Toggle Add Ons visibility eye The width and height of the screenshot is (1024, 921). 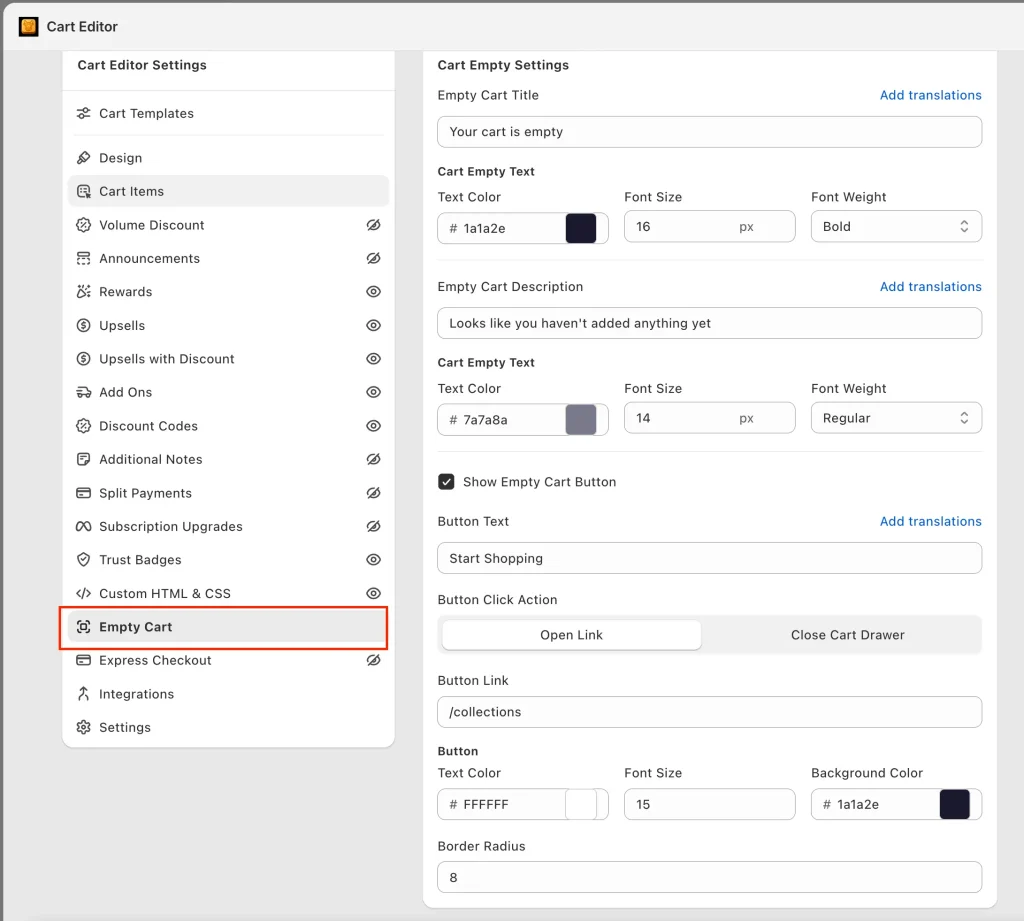pos(374,392)
